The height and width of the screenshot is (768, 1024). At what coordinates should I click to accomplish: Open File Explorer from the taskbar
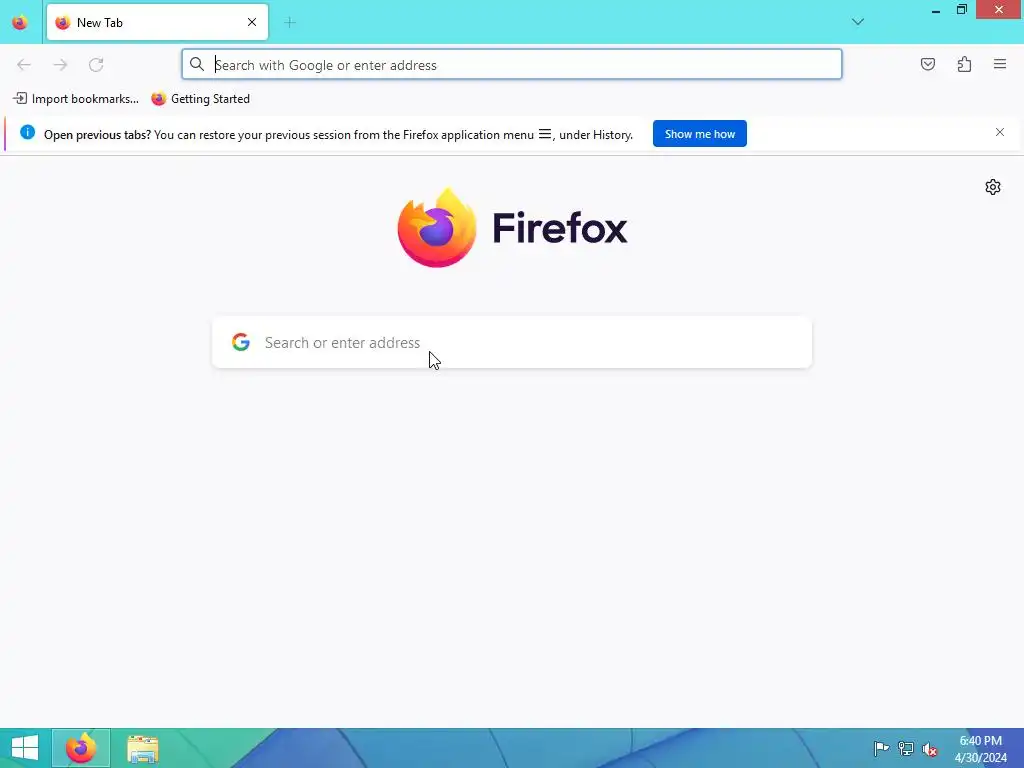pos(142,748)
